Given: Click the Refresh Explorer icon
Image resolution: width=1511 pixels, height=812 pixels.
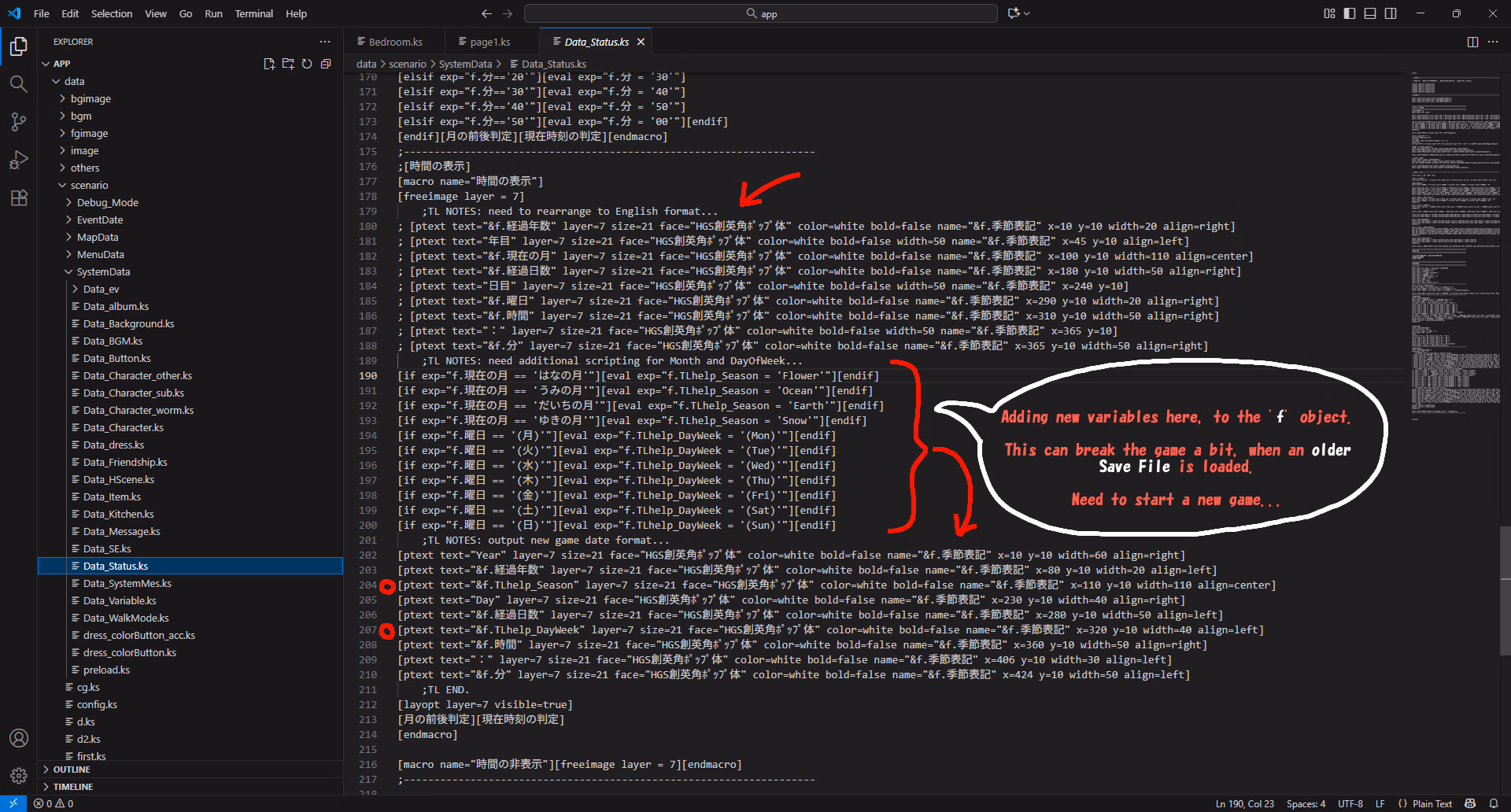Looking at the screenshot, I should pos(307,64).
